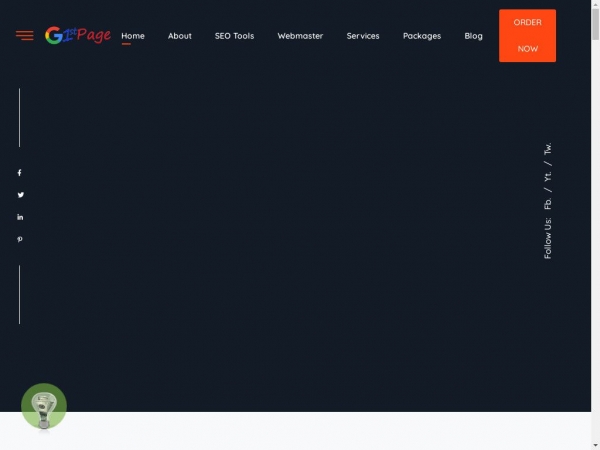The image size is (600, 450).
Task: Open the hamburger menu icon
Action: click(24, 36)
